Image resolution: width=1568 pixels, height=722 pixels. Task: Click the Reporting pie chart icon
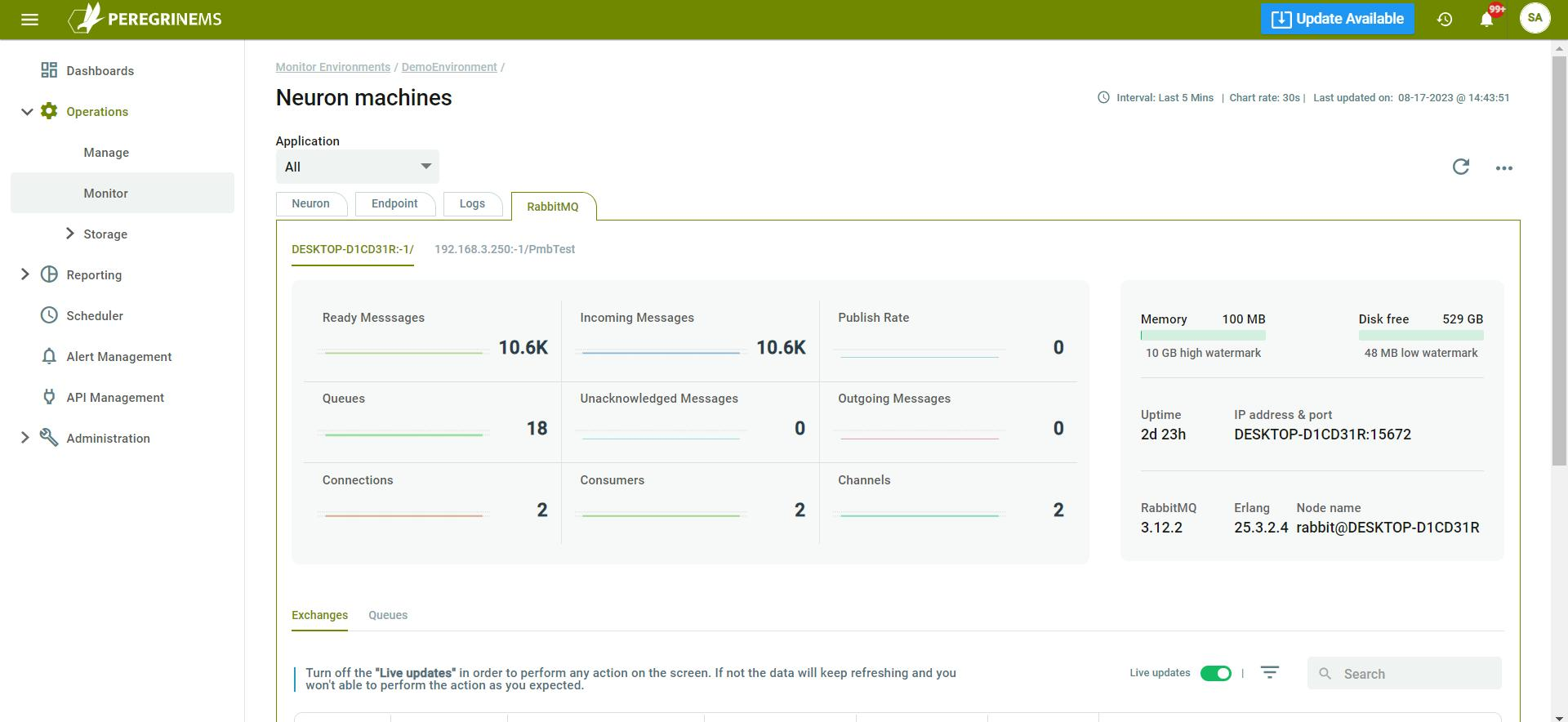pos(49,274)
